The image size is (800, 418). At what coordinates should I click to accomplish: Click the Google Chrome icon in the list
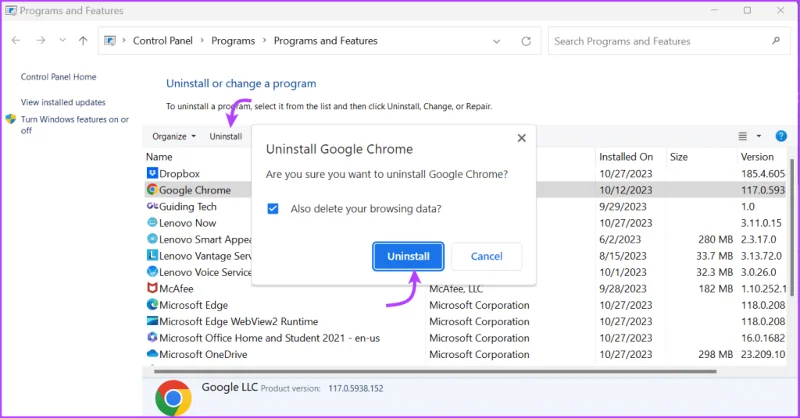coord(152,189)
